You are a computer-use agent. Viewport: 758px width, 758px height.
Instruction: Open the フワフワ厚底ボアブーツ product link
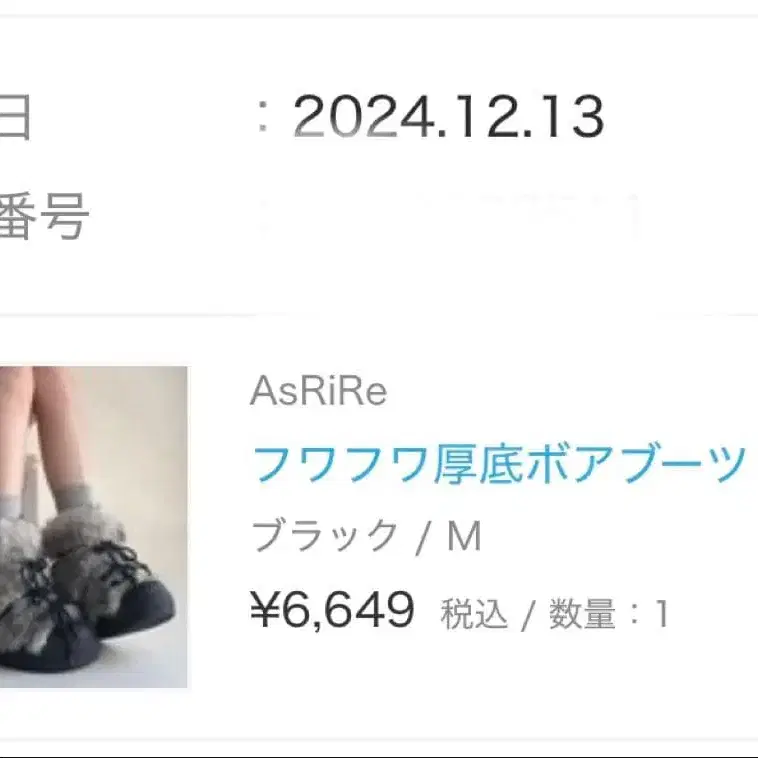tap(499, 464)
